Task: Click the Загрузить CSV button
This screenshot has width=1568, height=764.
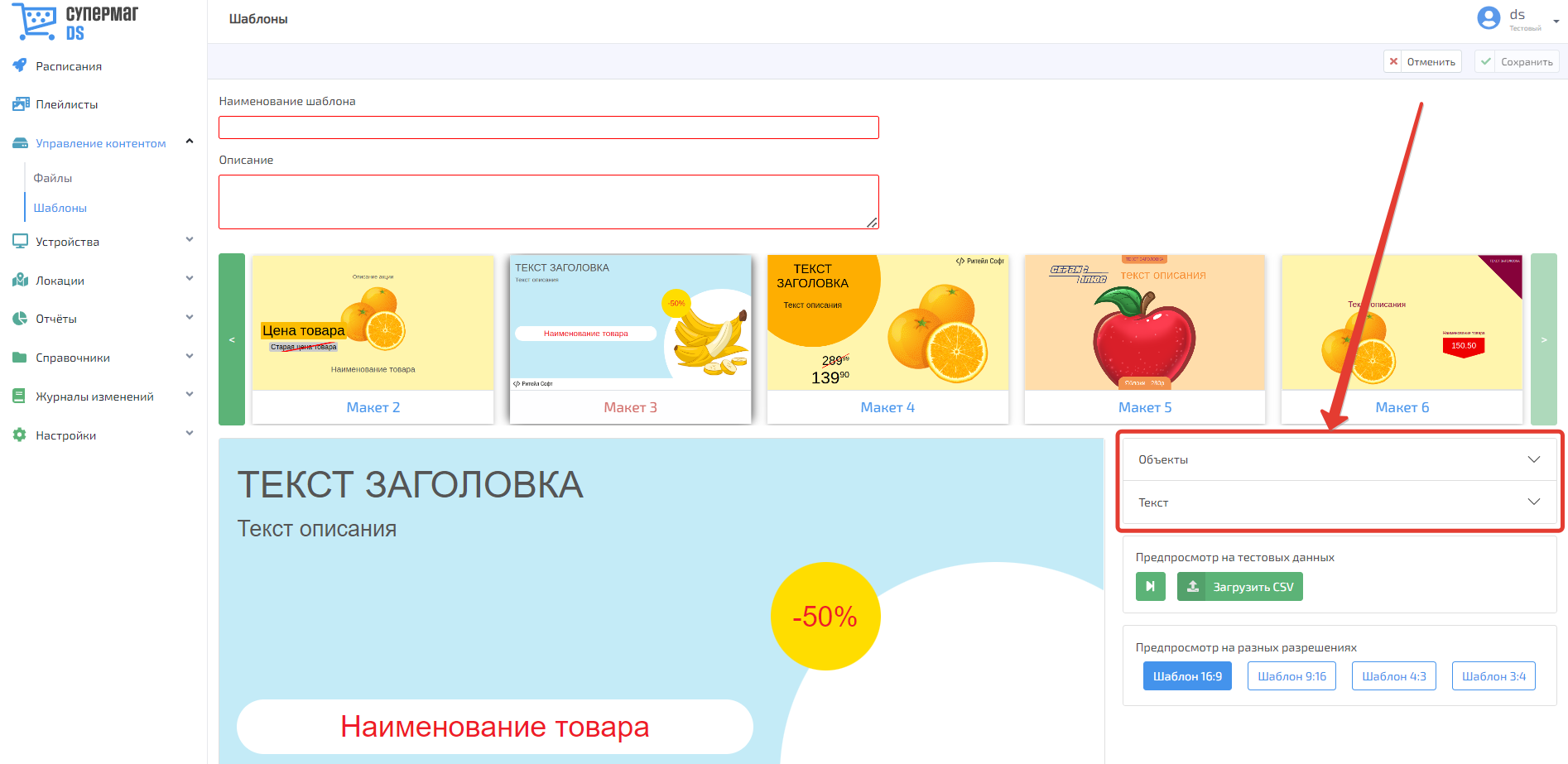Action: click(1239, 586)
